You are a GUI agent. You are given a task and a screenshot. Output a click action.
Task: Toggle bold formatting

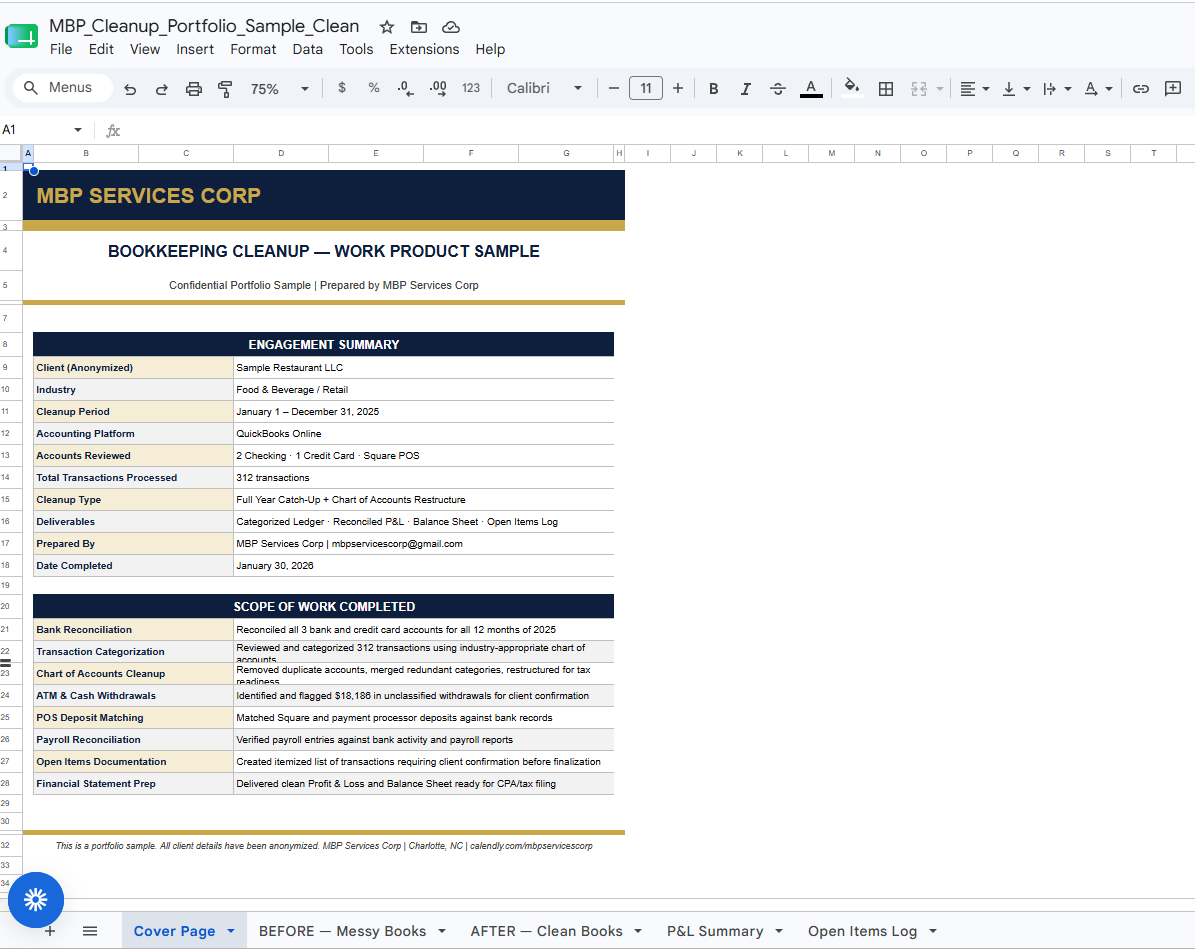[713, 88]
